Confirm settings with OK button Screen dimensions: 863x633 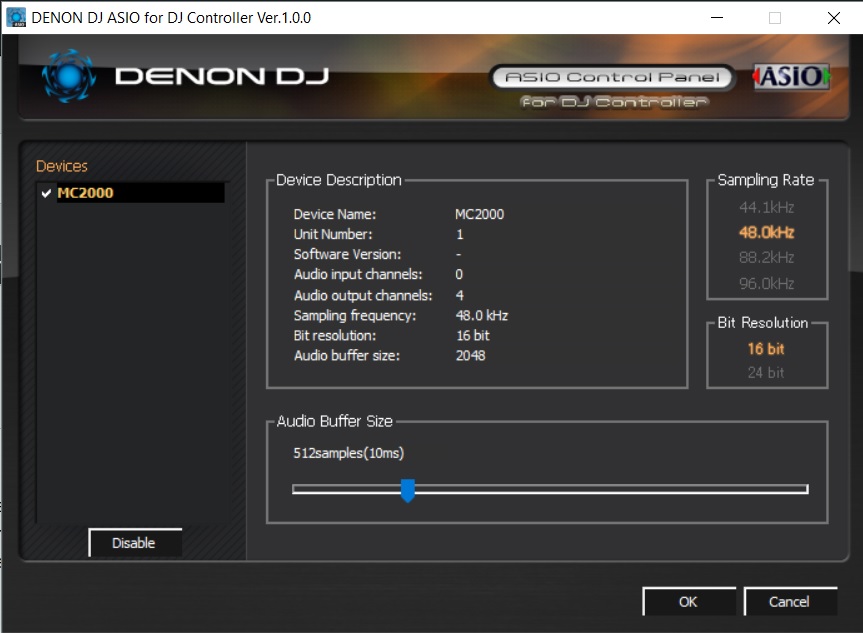[689, 602]
